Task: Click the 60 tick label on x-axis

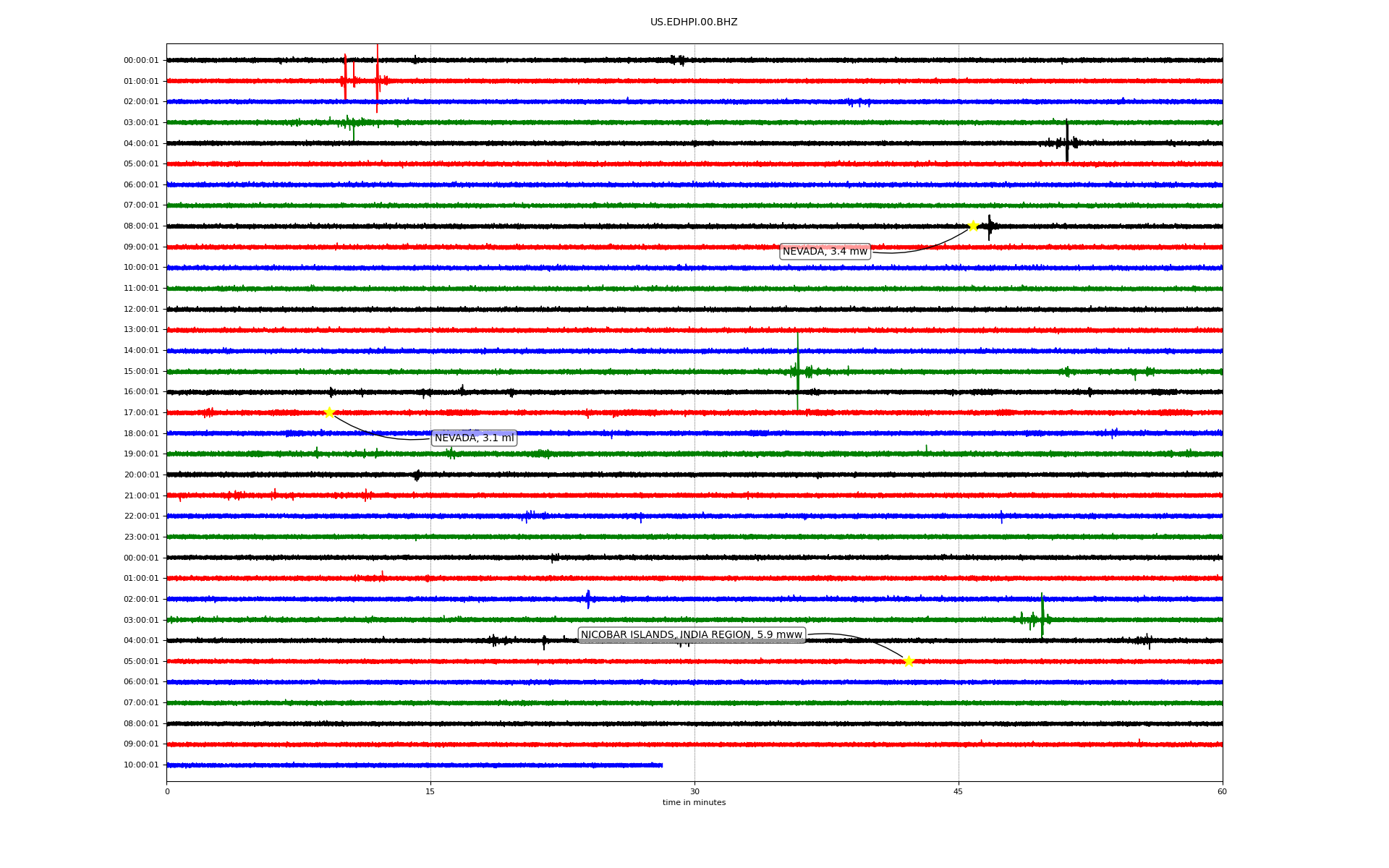Action: pyautogui.click(x=1222, y=791)
